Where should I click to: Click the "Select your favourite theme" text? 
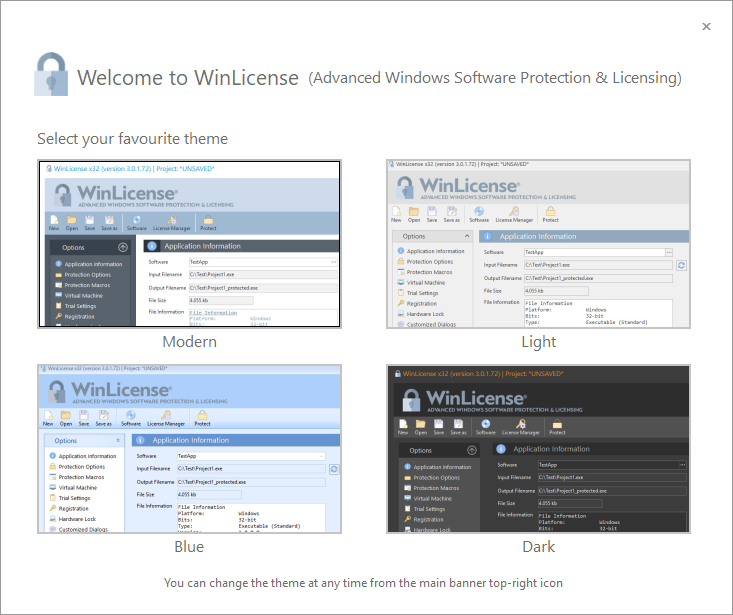pos(132,139)
